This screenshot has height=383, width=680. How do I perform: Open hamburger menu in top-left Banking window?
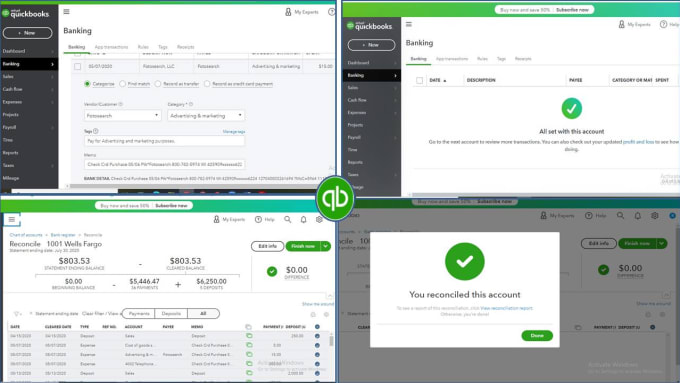(x=66, y=12)
